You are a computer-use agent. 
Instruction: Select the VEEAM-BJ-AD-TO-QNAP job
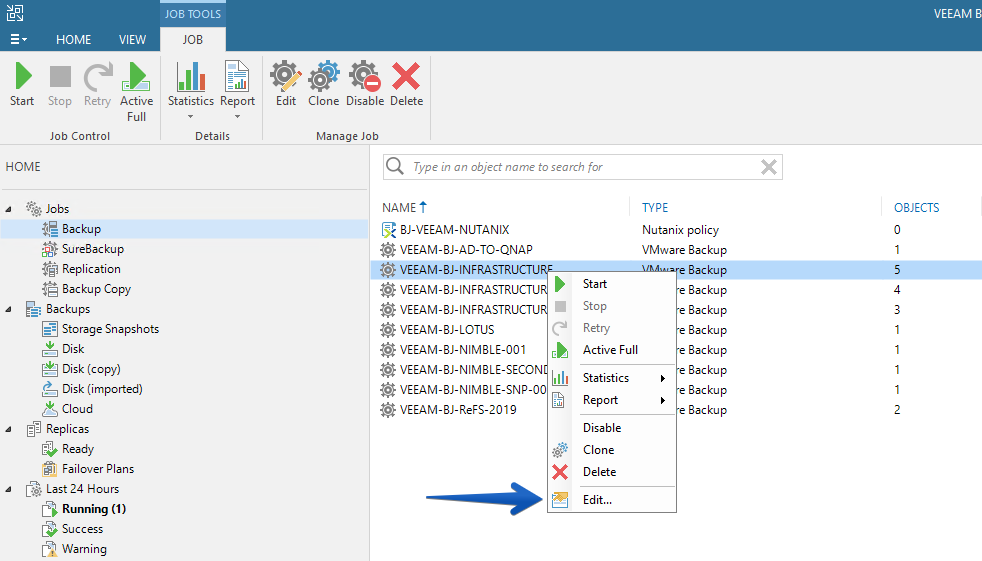point(676,250)
